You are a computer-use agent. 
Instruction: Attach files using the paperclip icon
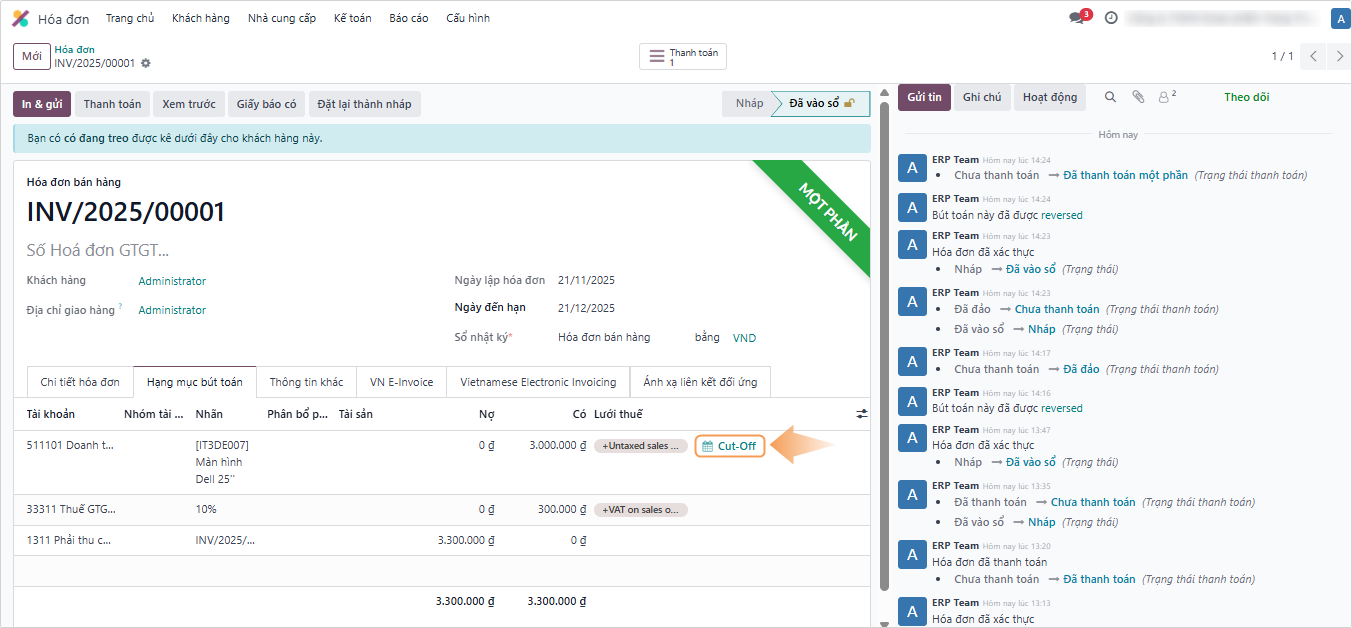click(1137, 97)
